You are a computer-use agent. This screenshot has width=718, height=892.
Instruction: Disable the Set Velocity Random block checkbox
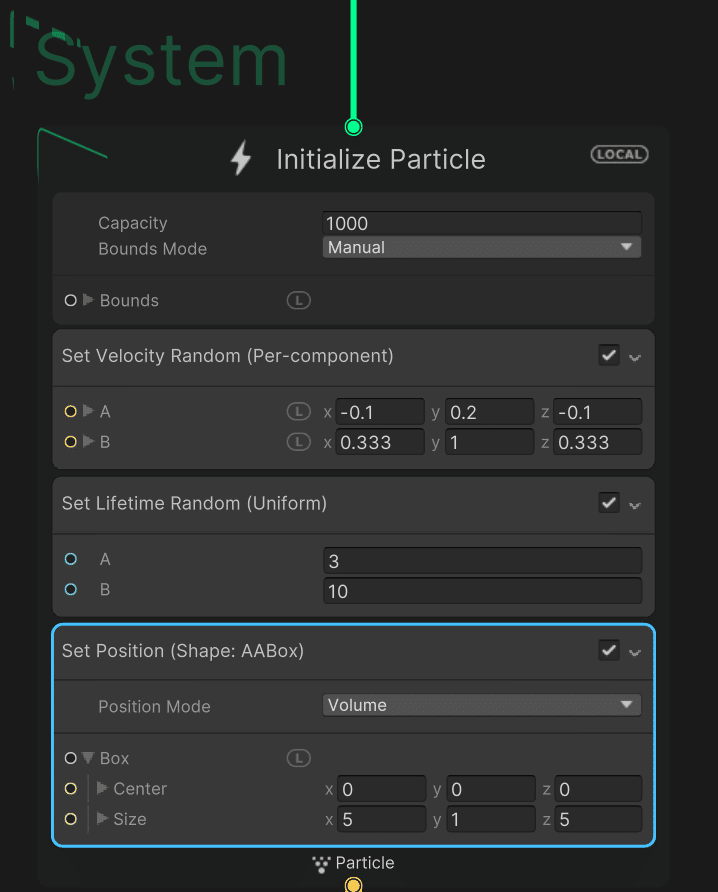[608, 355]
